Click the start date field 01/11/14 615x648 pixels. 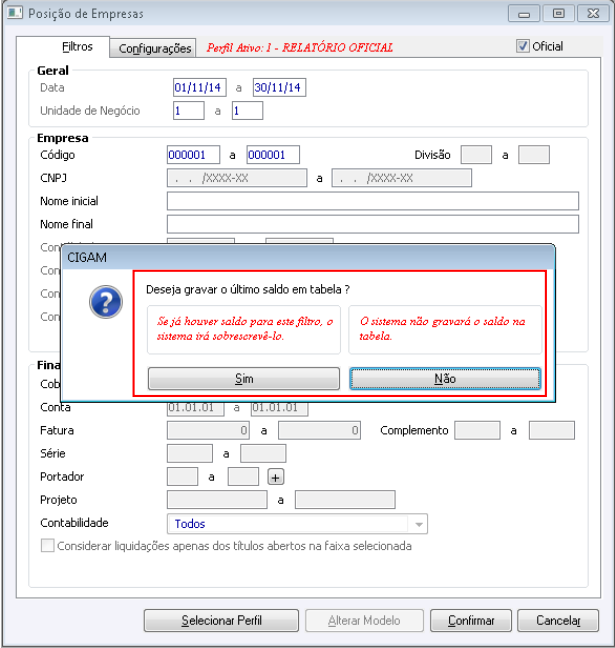pyautogui.click(x=200, y=88)
